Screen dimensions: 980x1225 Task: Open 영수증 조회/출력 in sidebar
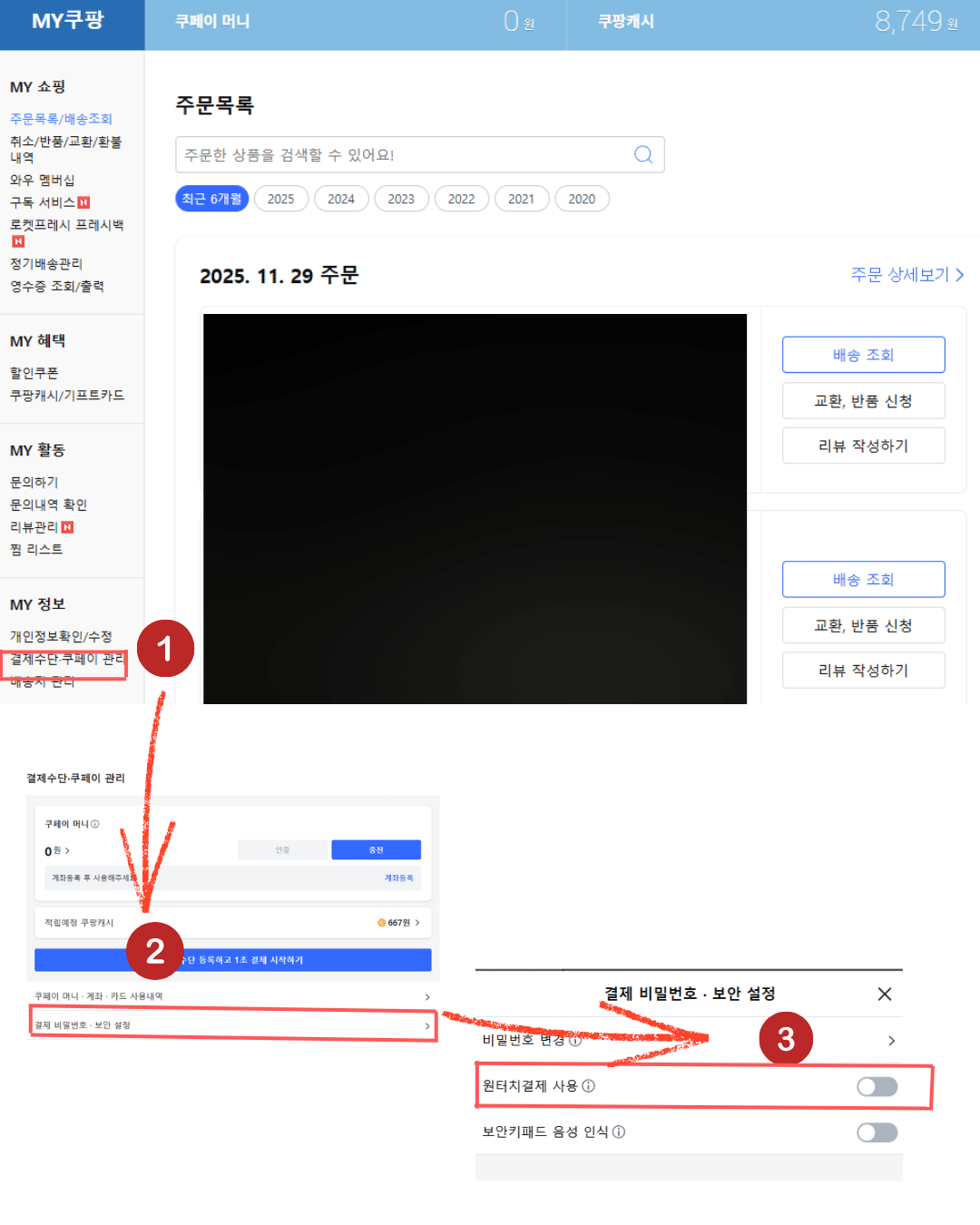(57, 287)
